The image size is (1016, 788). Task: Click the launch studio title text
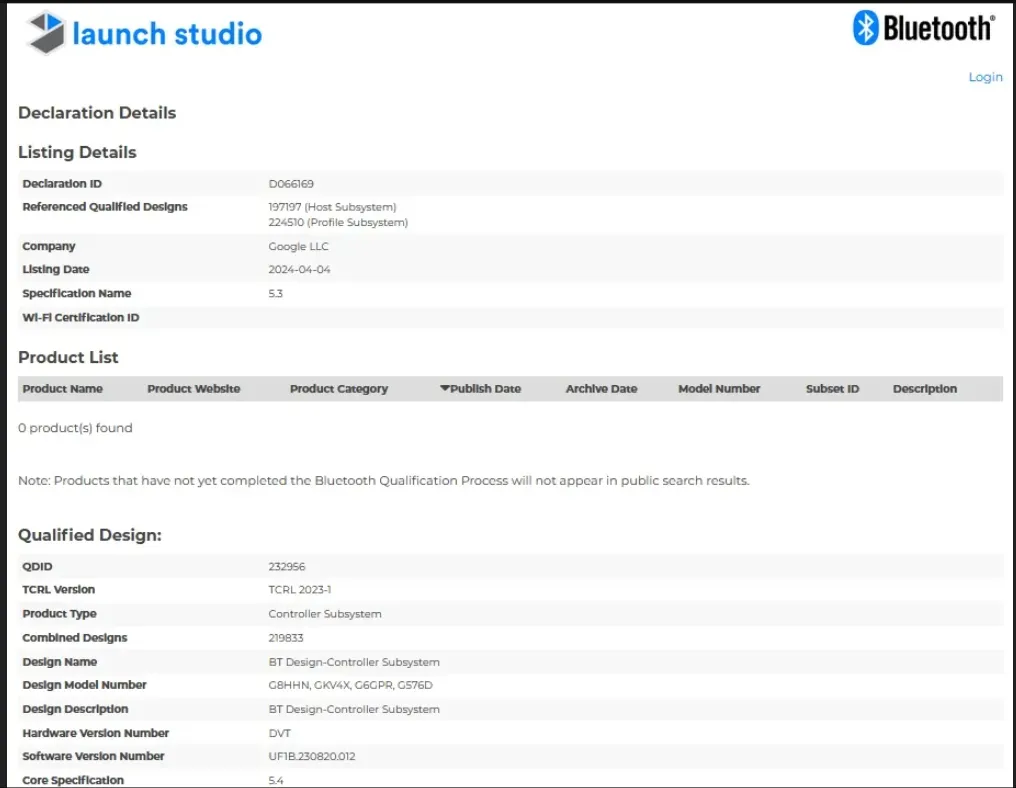(x=167, y=34)
